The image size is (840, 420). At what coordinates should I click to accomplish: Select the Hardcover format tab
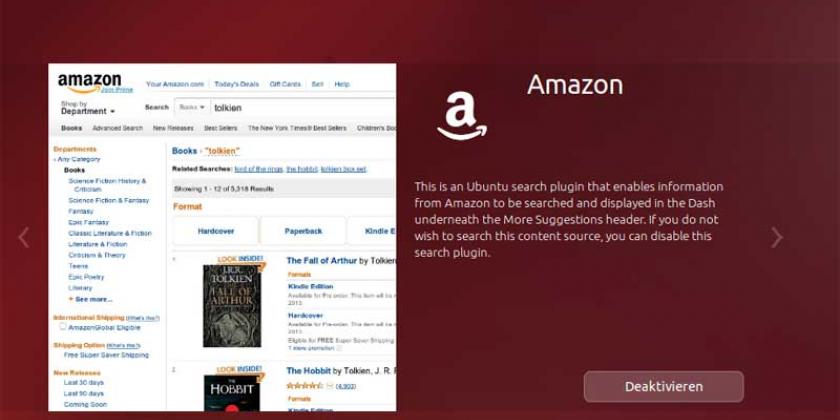click(x=216, y=231)
